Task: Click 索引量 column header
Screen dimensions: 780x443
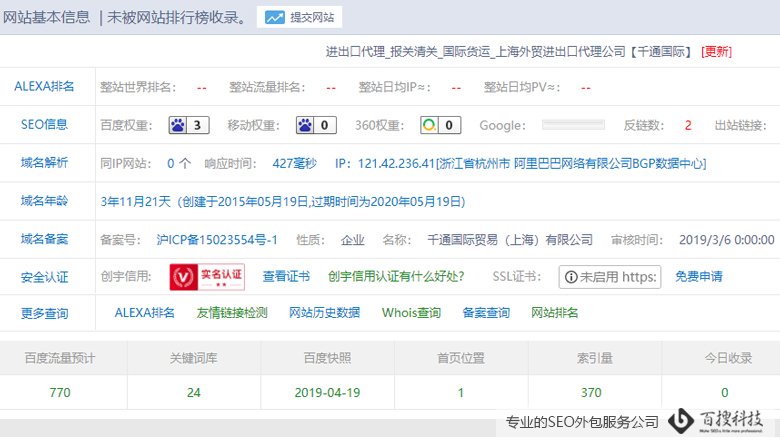Action: coord(594,358)
